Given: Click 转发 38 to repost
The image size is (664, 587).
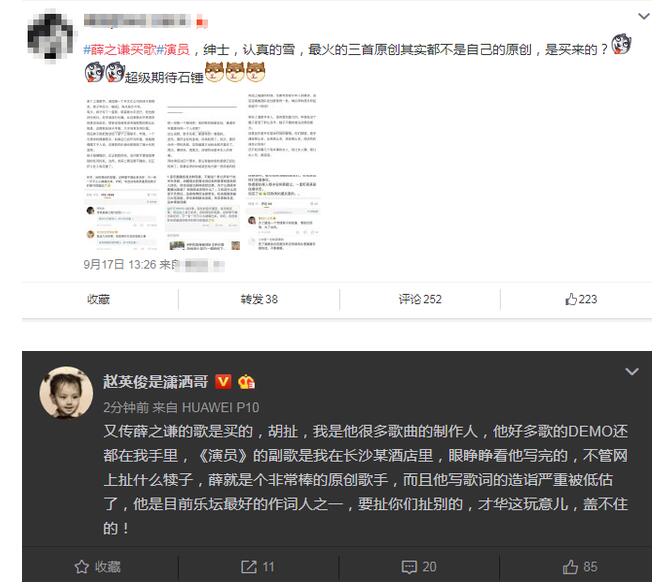Looking at the screenshot, I should click(x=259, y=299).
